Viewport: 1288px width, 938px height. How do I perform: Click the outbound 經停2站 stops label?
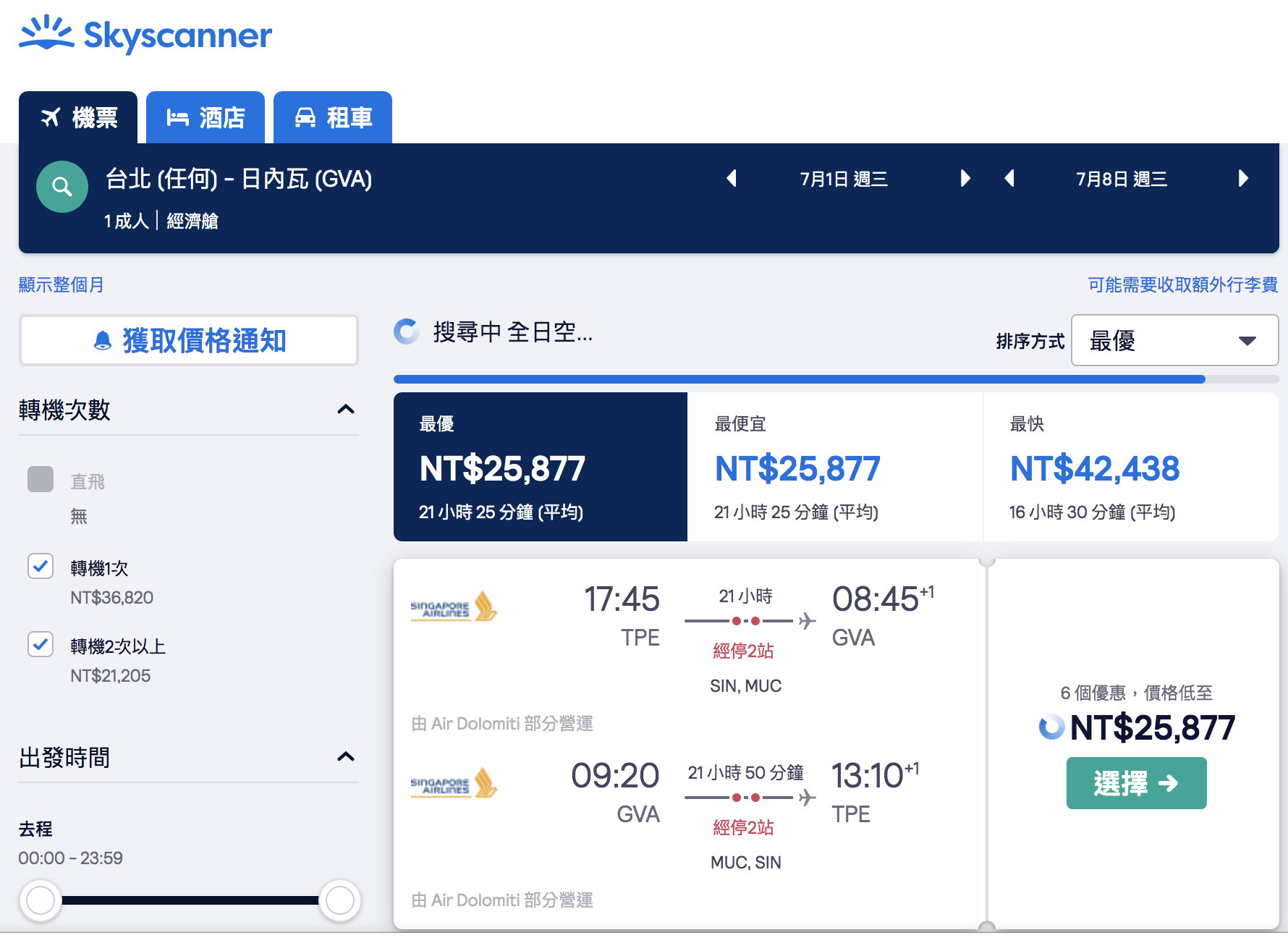pyautogui.click(x=744, y=651)
